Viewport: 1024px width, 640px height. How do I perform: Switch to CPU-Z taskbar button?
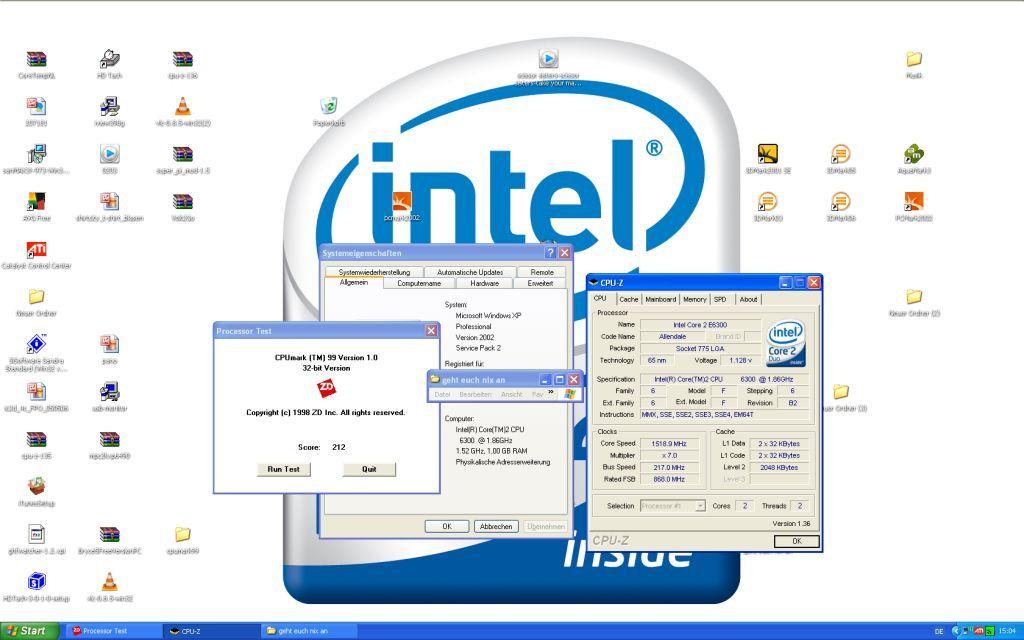point(210,631)
